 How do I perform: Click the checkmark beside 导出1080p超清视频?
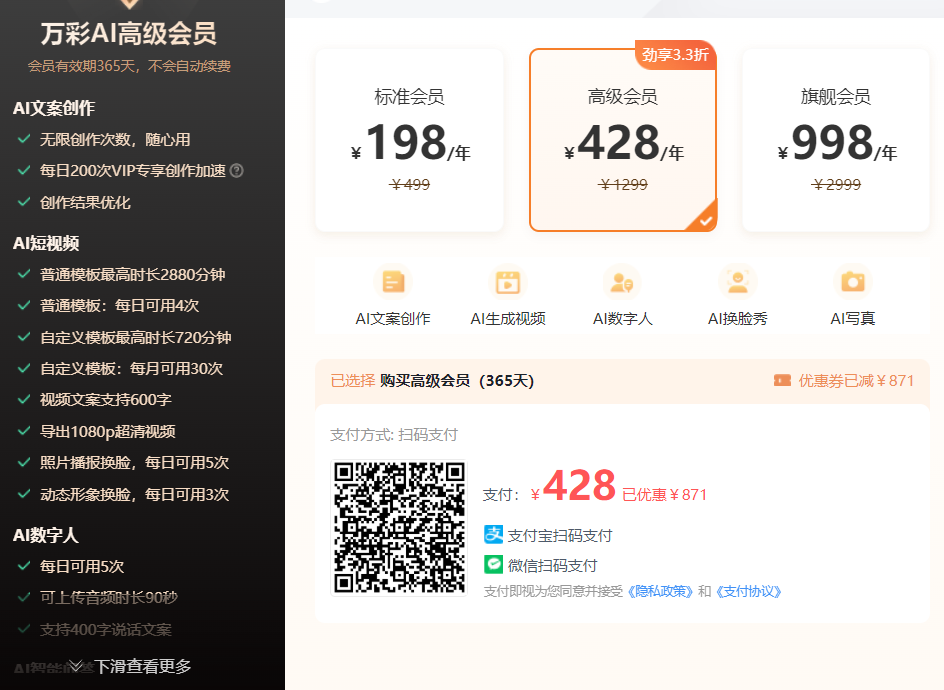click(24, 430)
